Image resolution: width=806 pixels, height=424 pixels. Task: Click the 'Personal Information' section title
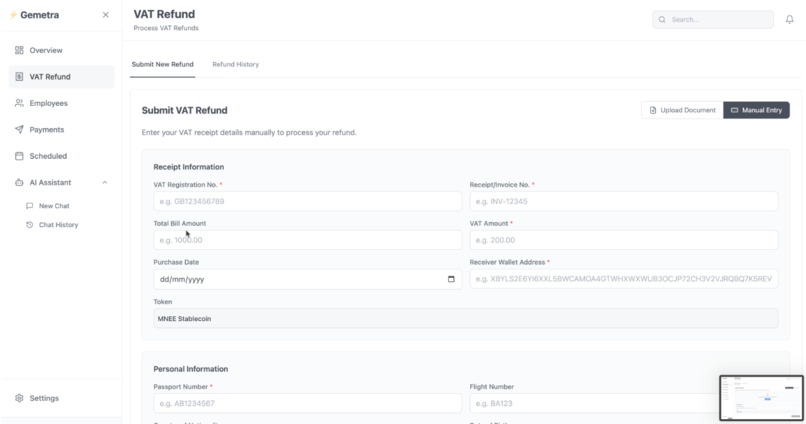[191, 369]
